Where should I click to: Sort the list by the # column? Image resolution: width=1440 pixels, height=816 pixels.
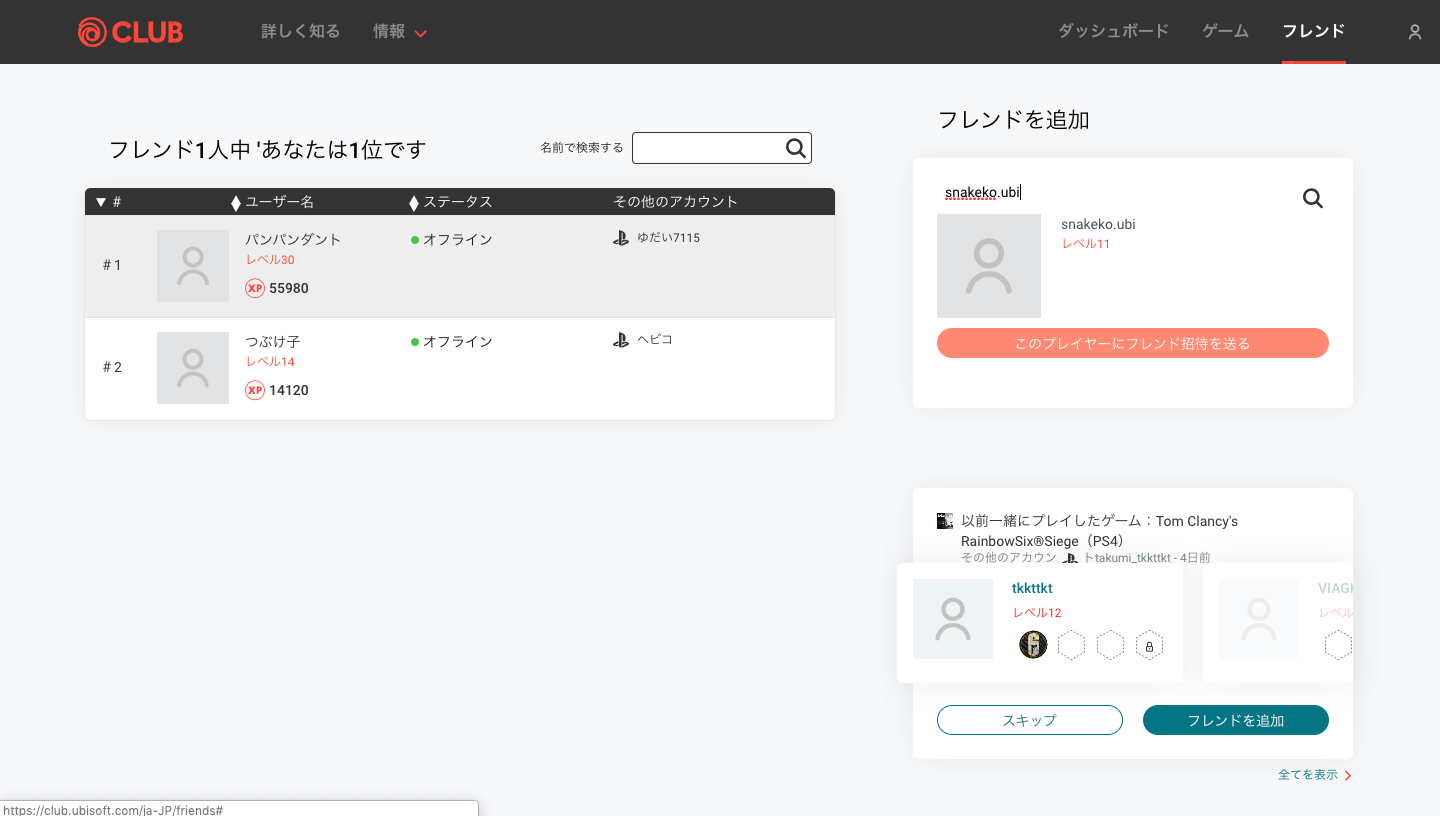(108, 202)
